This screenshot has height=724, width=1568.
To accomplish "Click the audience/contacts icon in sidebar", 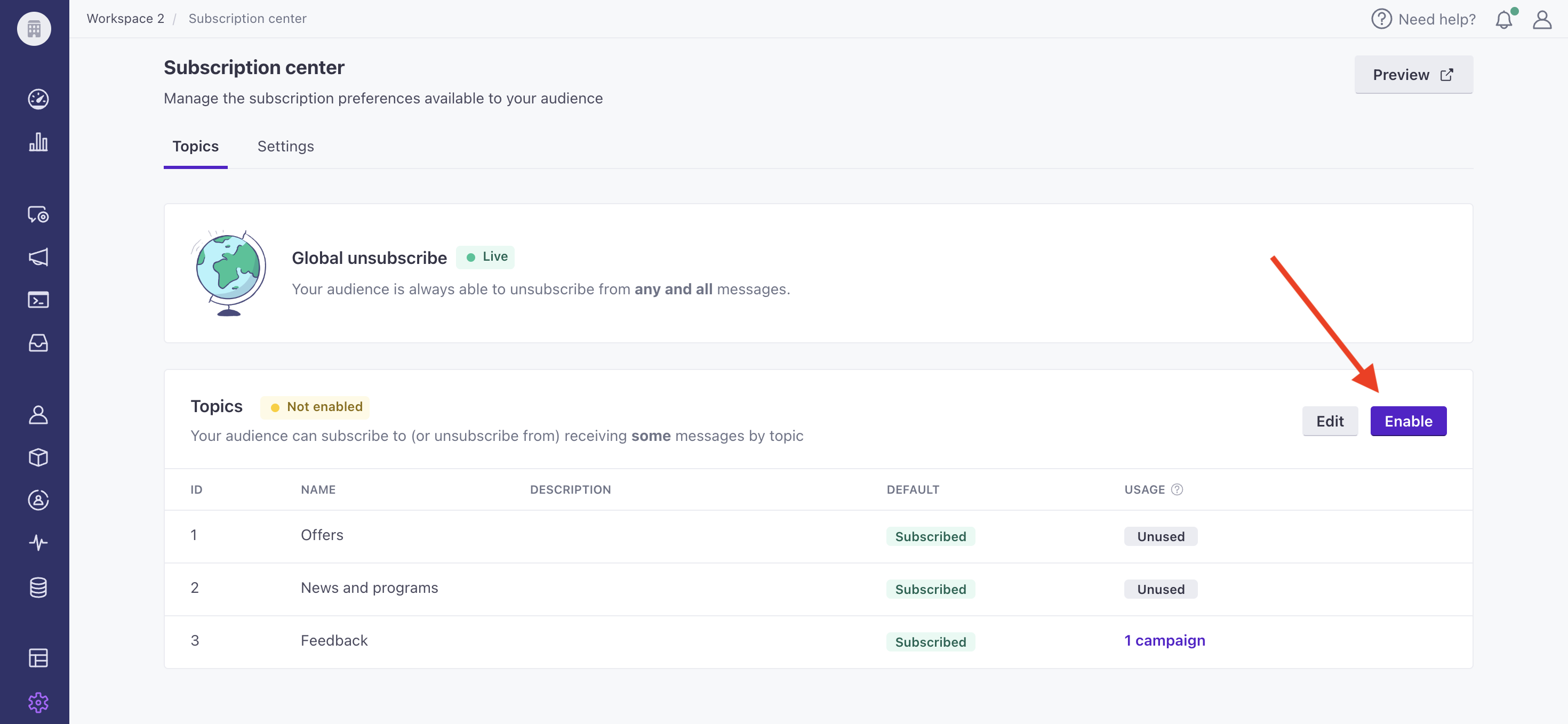I will point(37,414).
